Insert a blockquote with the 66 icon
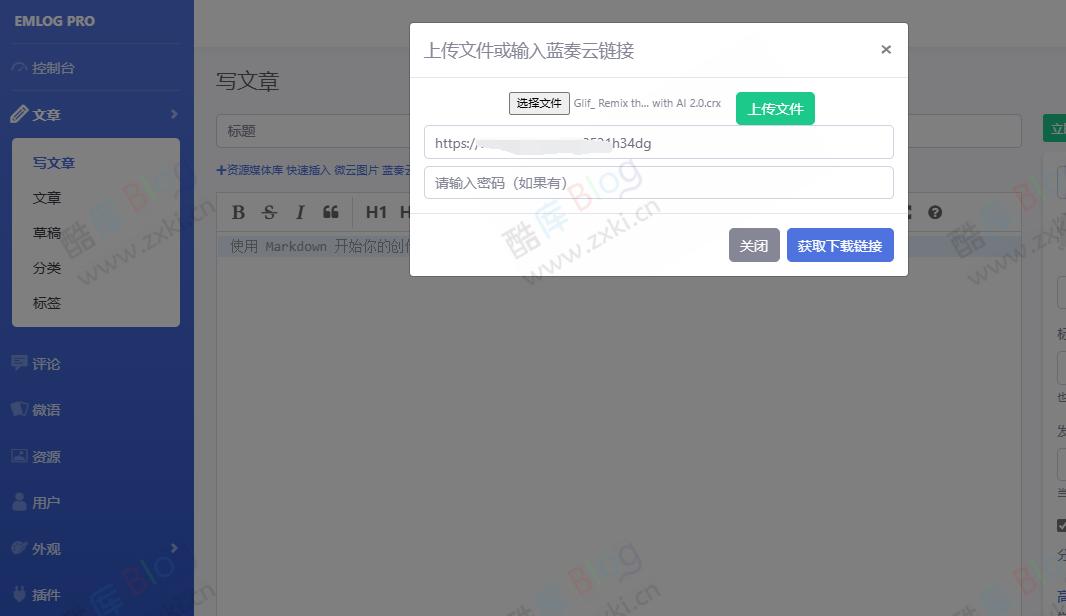Viewport: 1066px width, 616px height. pyautogui.click(x=331, y=212)
